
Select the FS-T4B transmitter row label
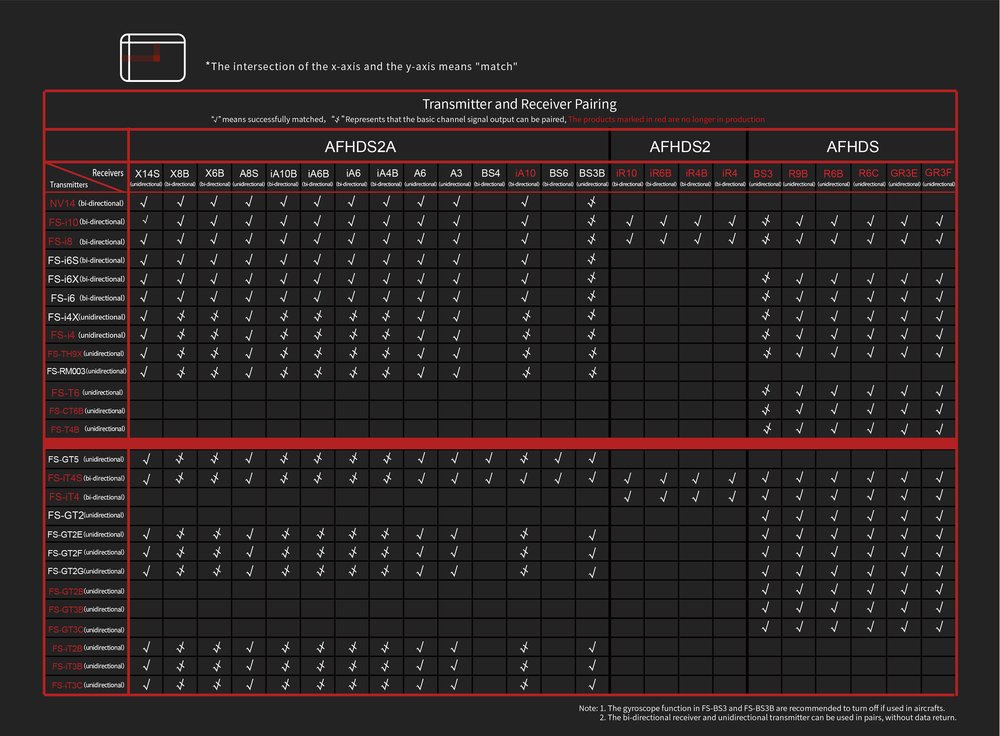[87, 429]
